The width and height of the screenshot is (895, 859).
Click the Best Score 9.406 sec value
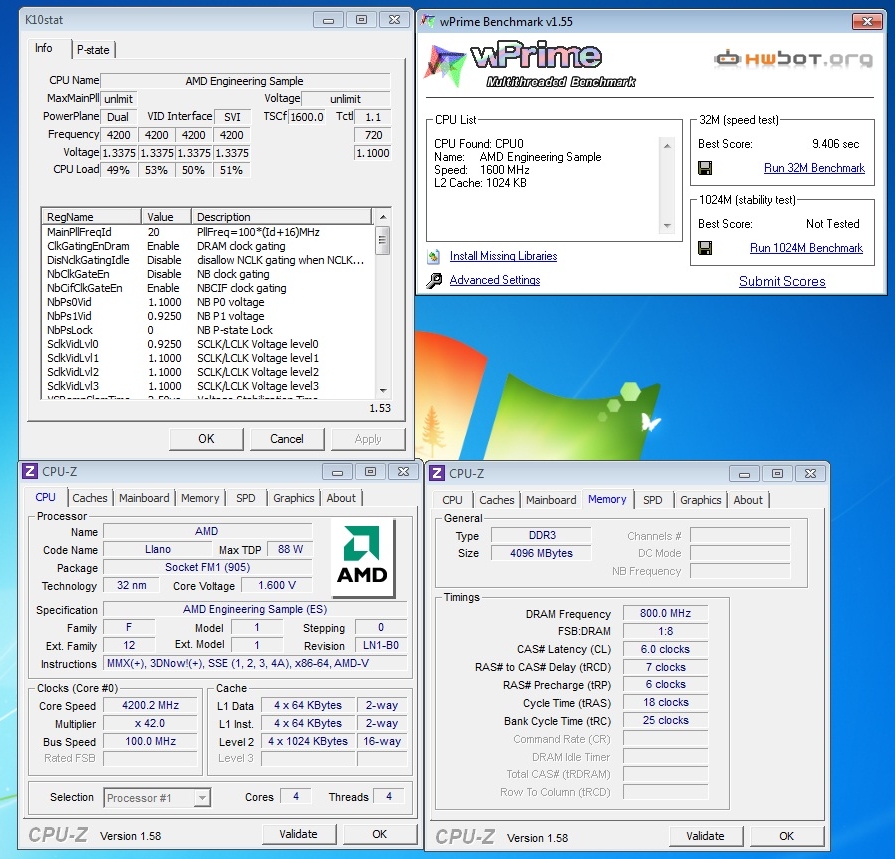835,144
